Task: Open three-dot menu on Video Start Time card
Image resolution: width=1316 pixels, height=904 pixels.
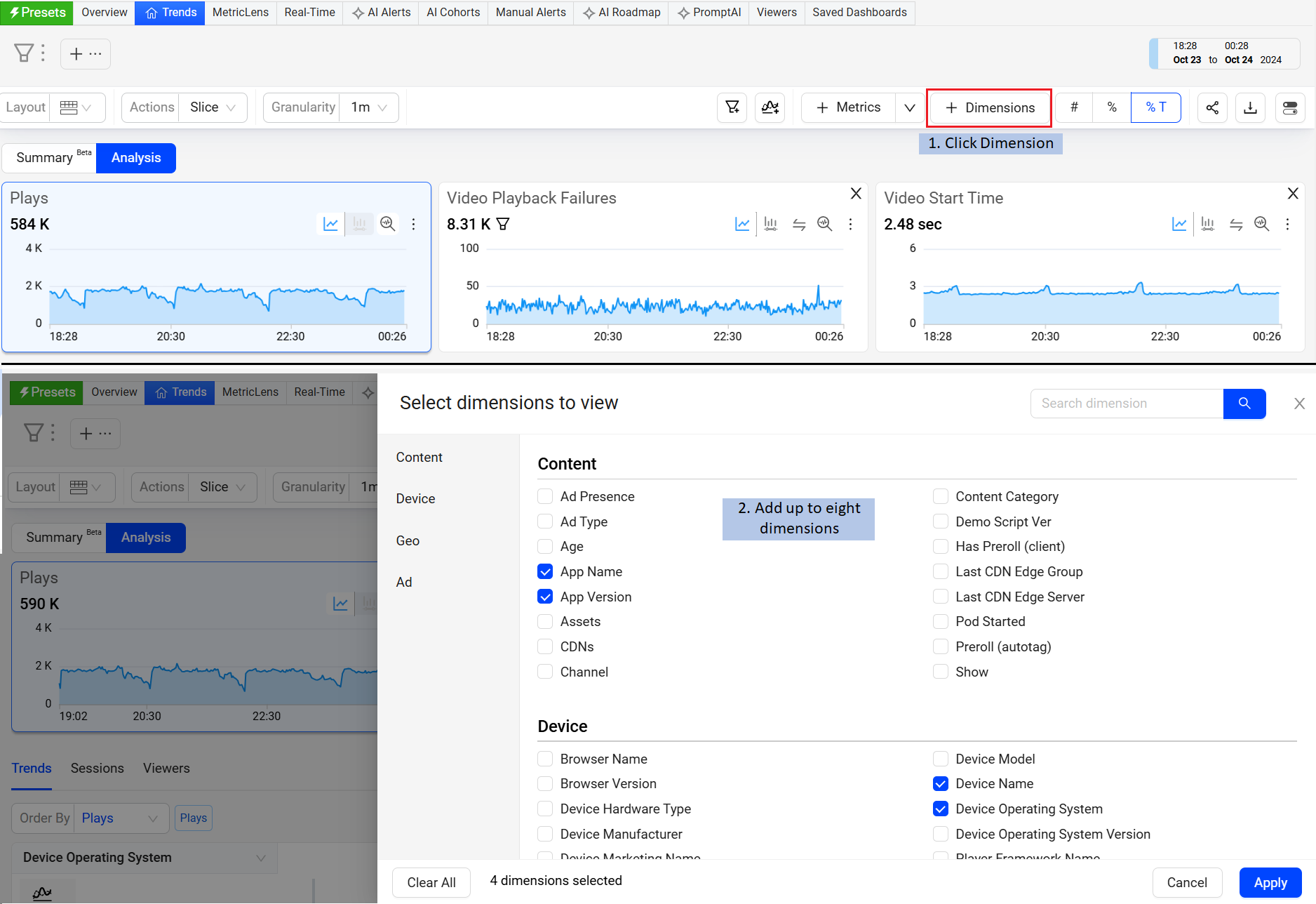Action: click(x=1287, y=224)
